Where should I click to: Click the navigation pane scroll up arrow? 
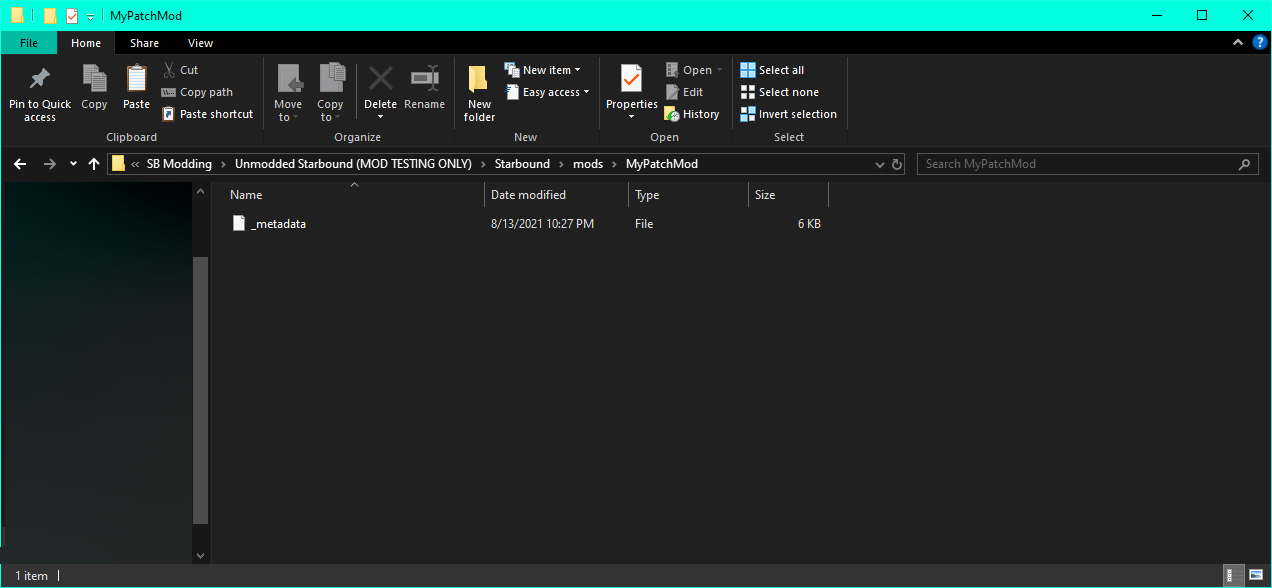pos(200,191)
